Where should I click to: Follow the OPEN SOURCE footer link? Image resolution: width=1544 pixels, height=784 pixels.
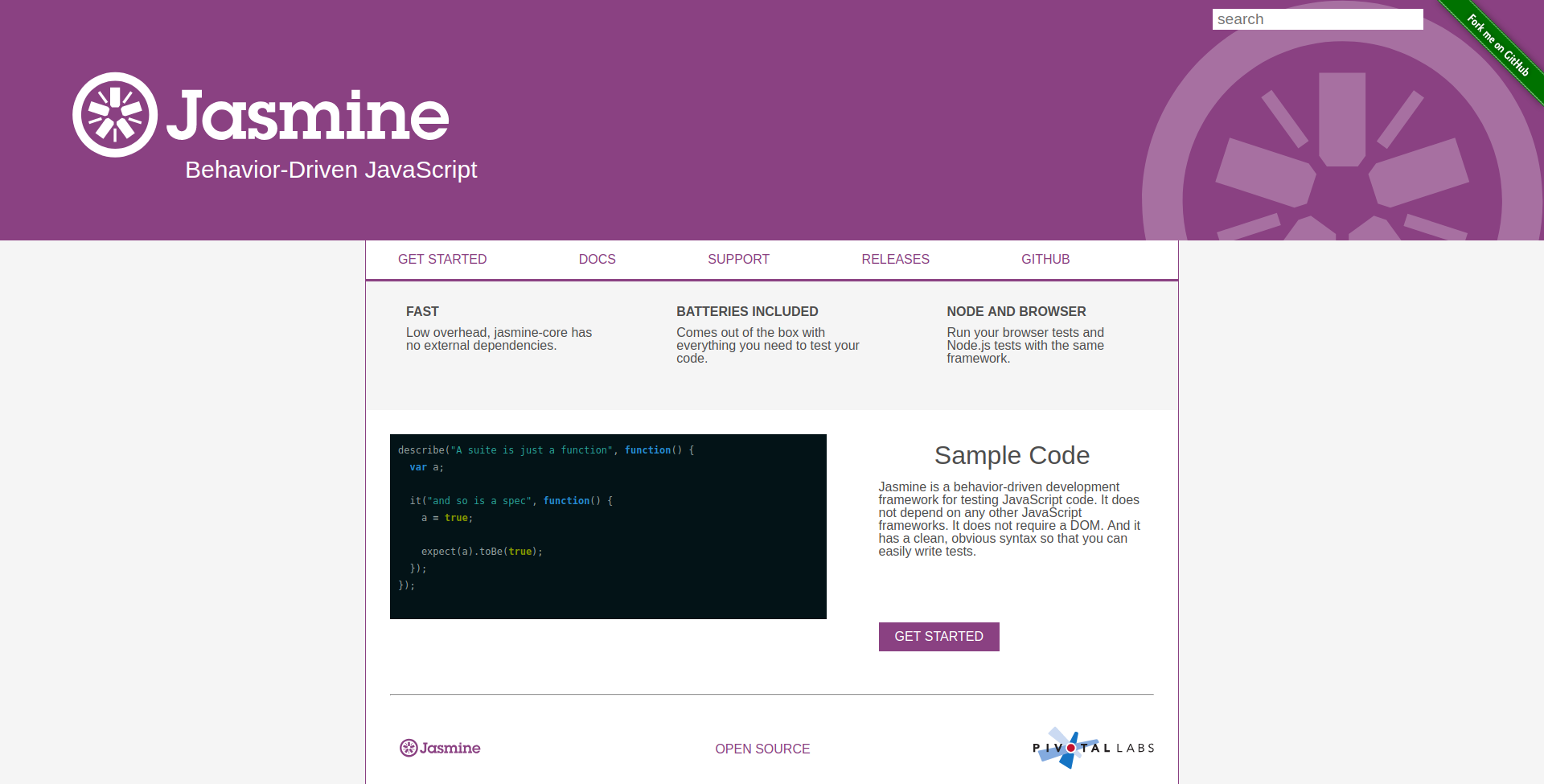click(762, 749)
